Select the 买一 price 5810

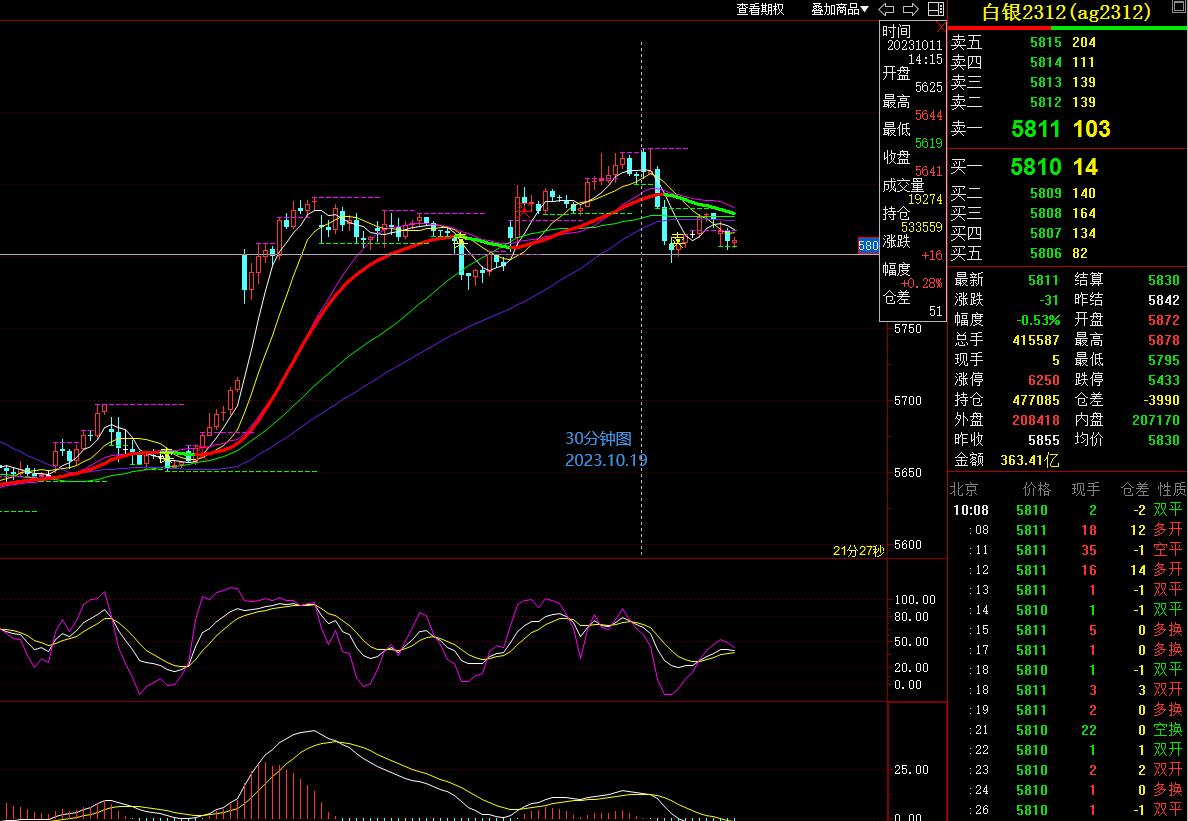[x=1036, y=167]
